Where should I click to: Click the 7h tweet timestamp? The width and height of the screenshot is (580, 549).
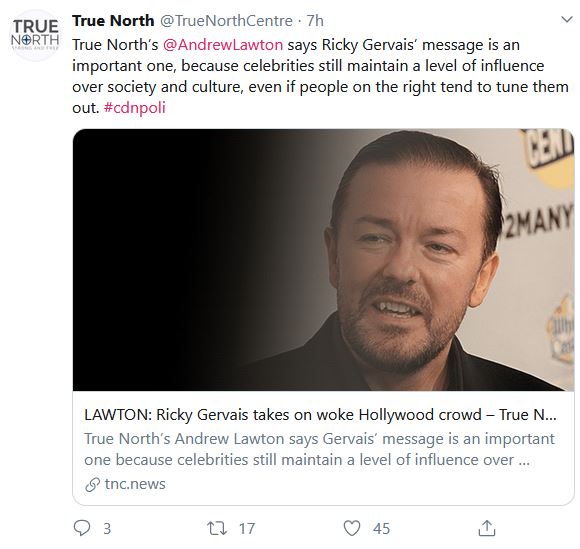click(x=315, y=21)
